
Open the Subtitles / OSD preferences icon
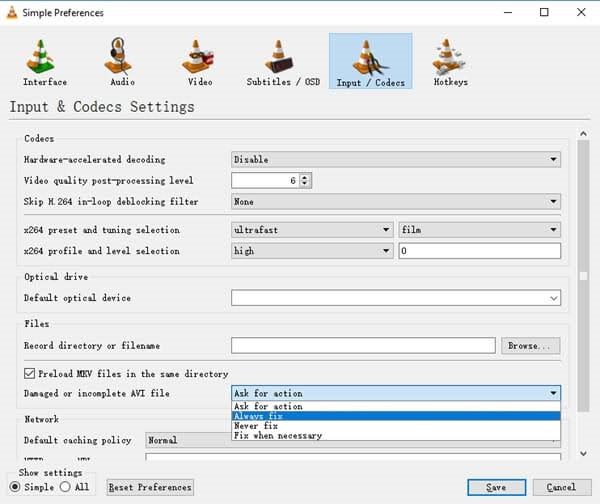(280, 57)
